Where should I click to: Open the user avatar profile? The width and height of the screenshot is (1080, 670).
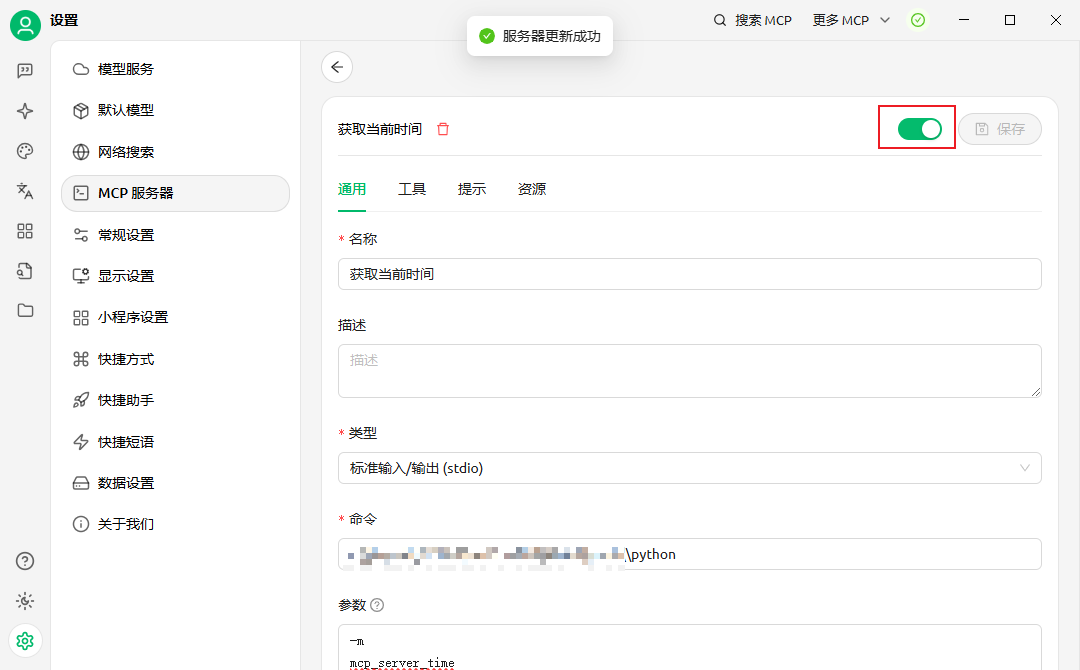click(25, 25)
